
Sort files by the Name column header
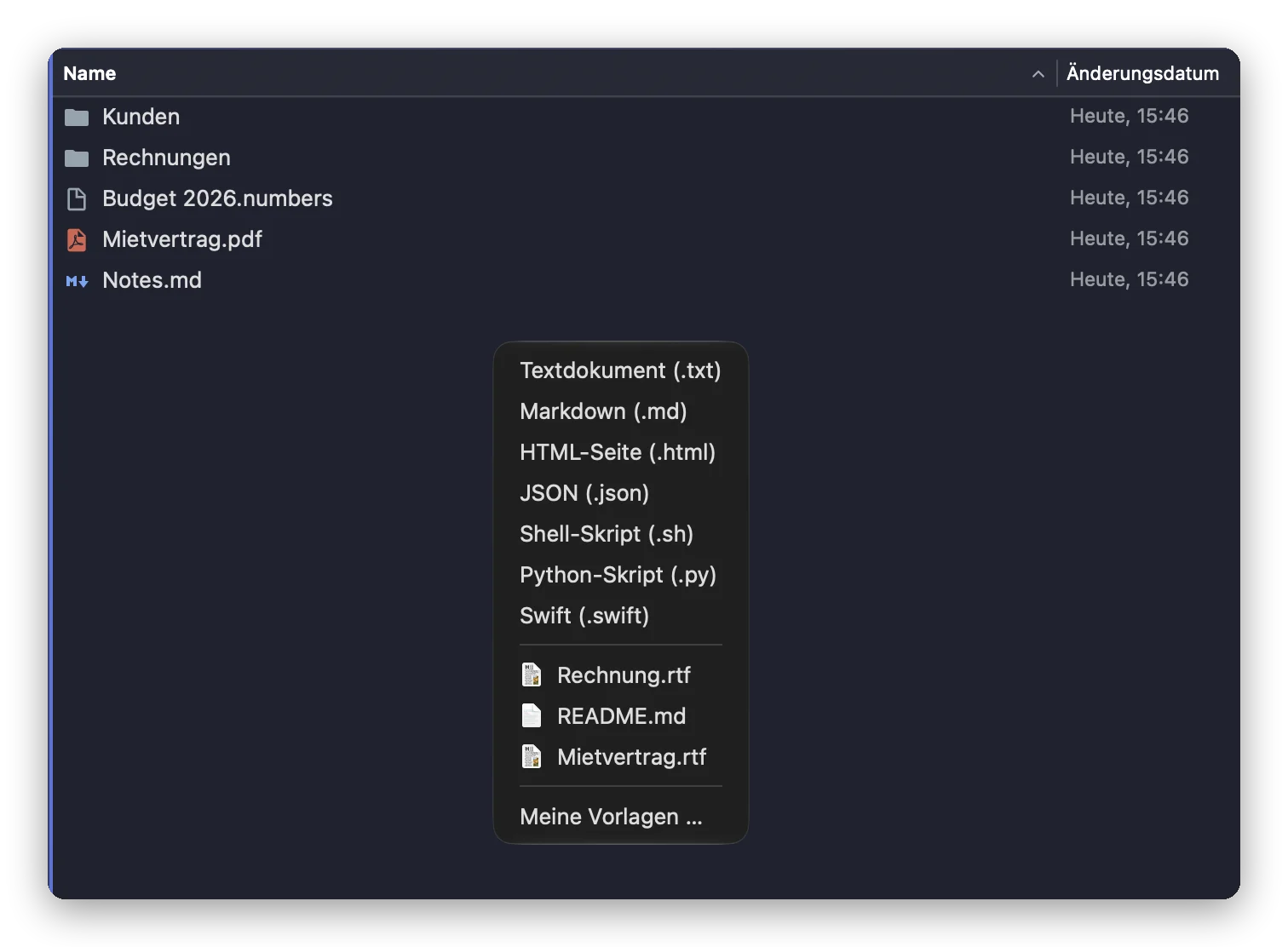pos(89,73)
